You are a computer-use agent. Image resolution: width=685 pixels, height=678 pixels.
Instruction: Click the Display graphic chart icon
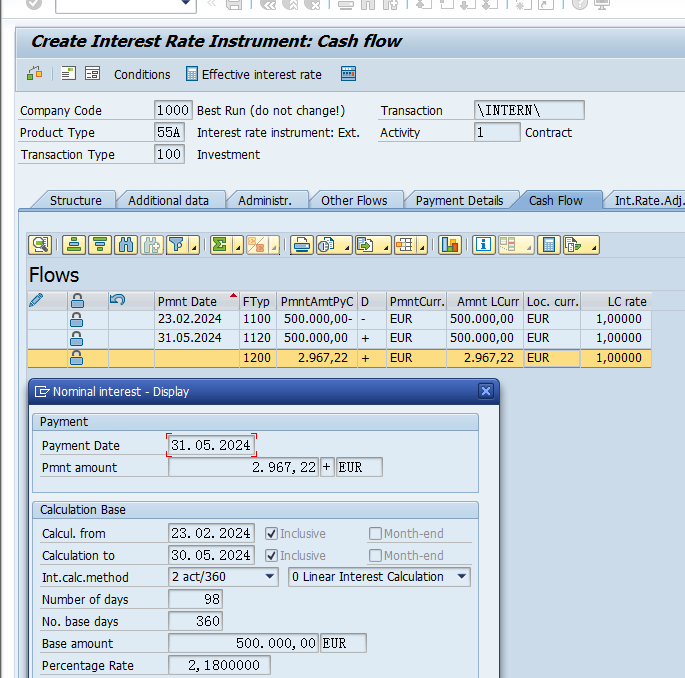[x=449, y=244]
